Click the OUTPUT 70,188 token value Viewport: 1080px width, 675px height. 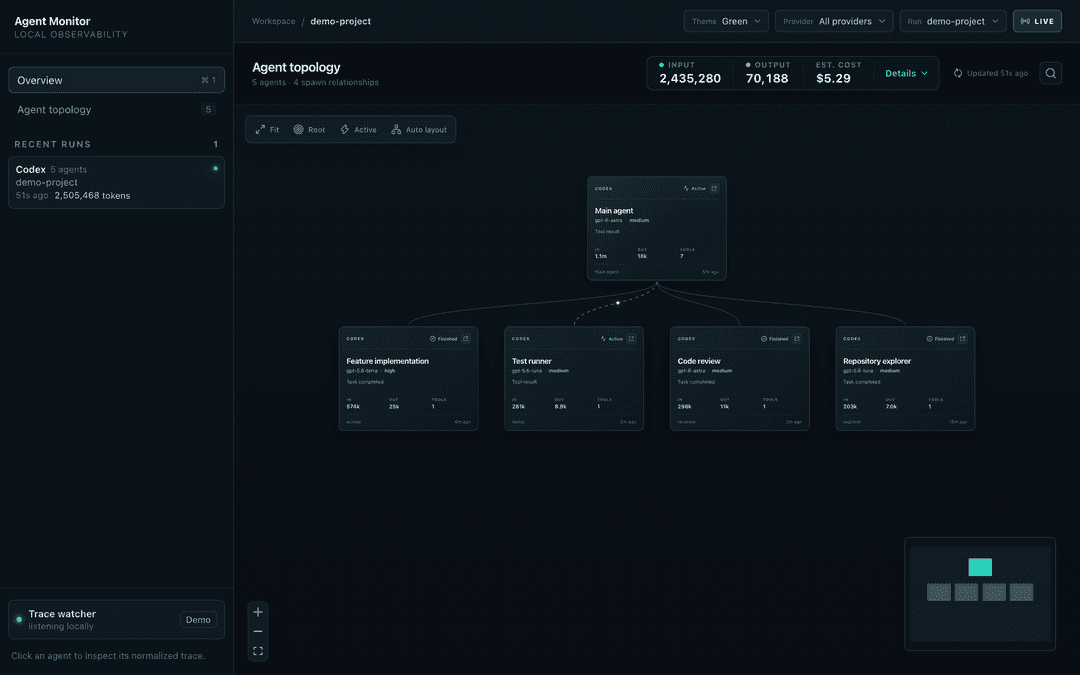point(767,79)
